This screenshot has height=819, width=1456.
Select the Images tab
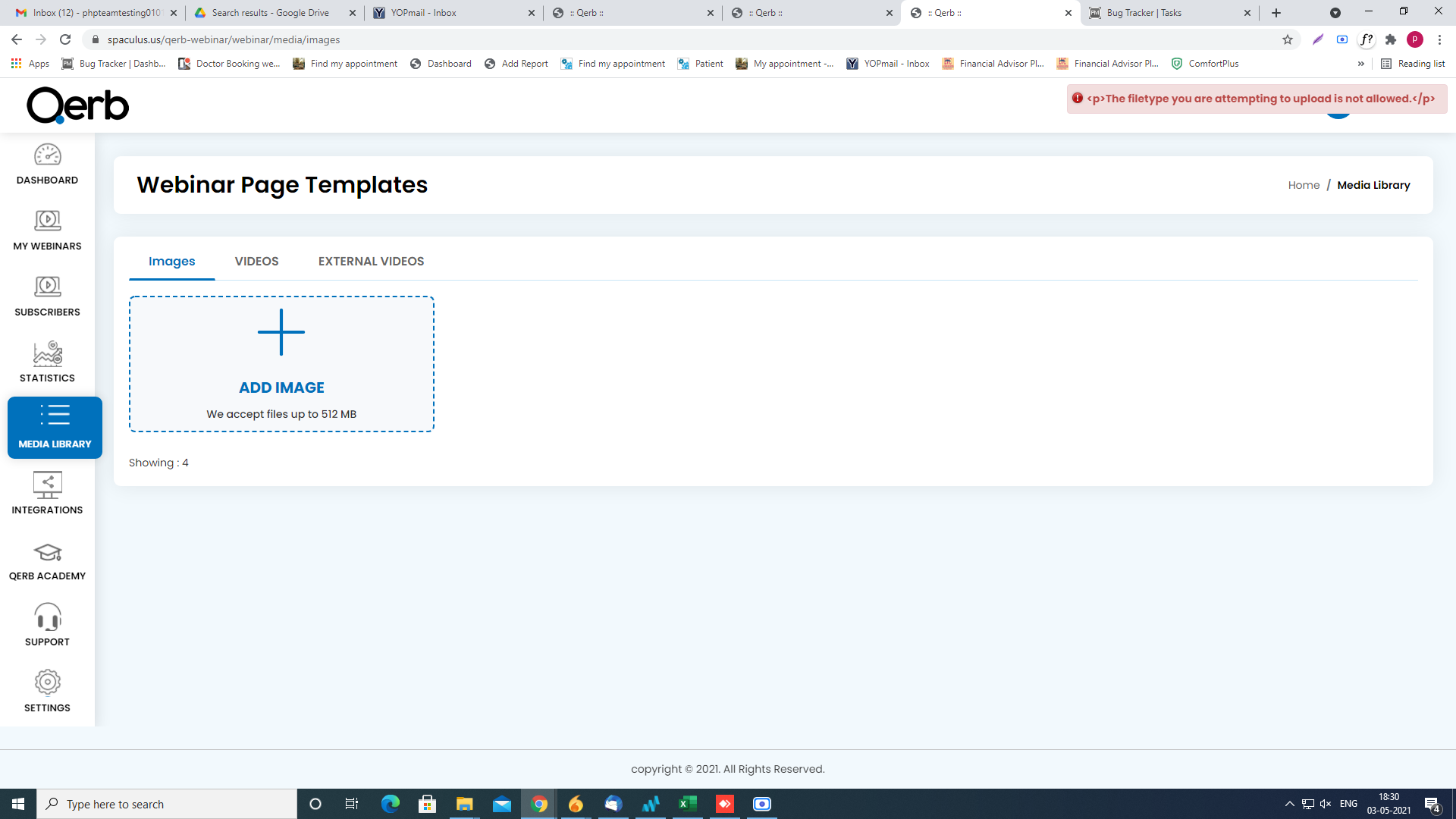click(x=171, y=261)
